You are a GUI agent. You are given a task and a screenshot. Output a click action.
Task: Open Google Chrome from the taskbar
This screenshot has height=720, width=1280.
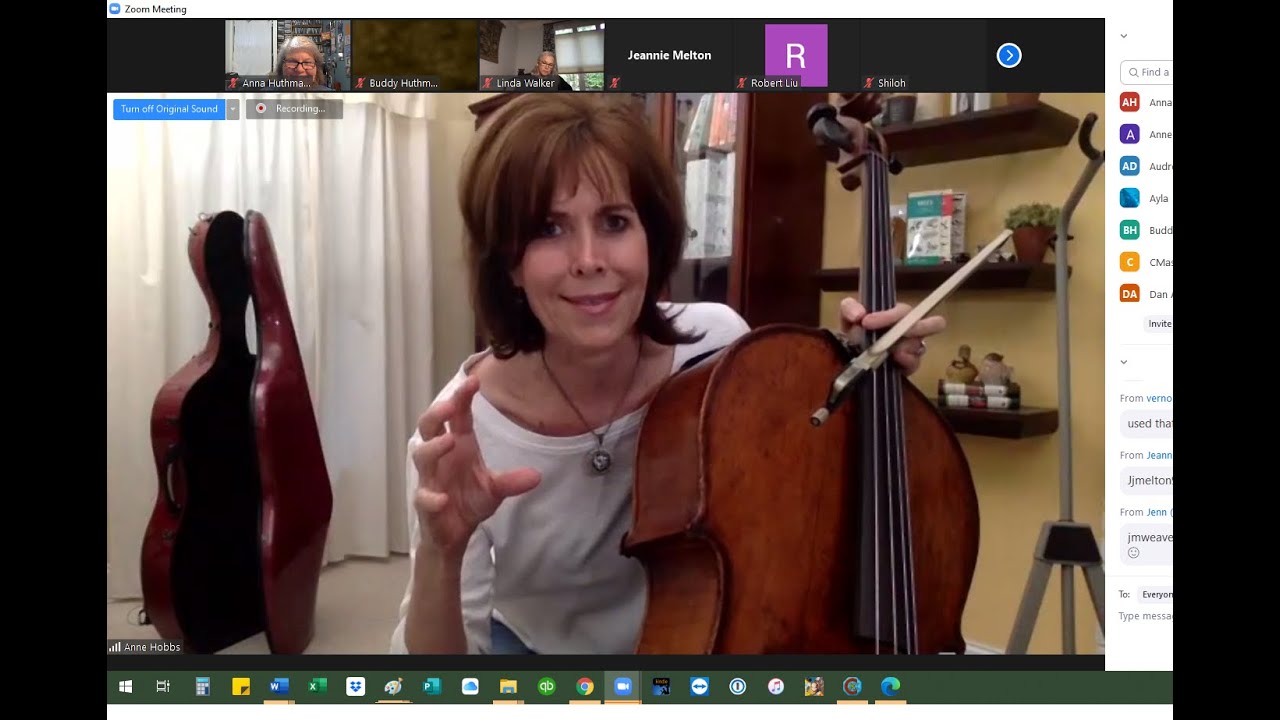coord(585,686)
